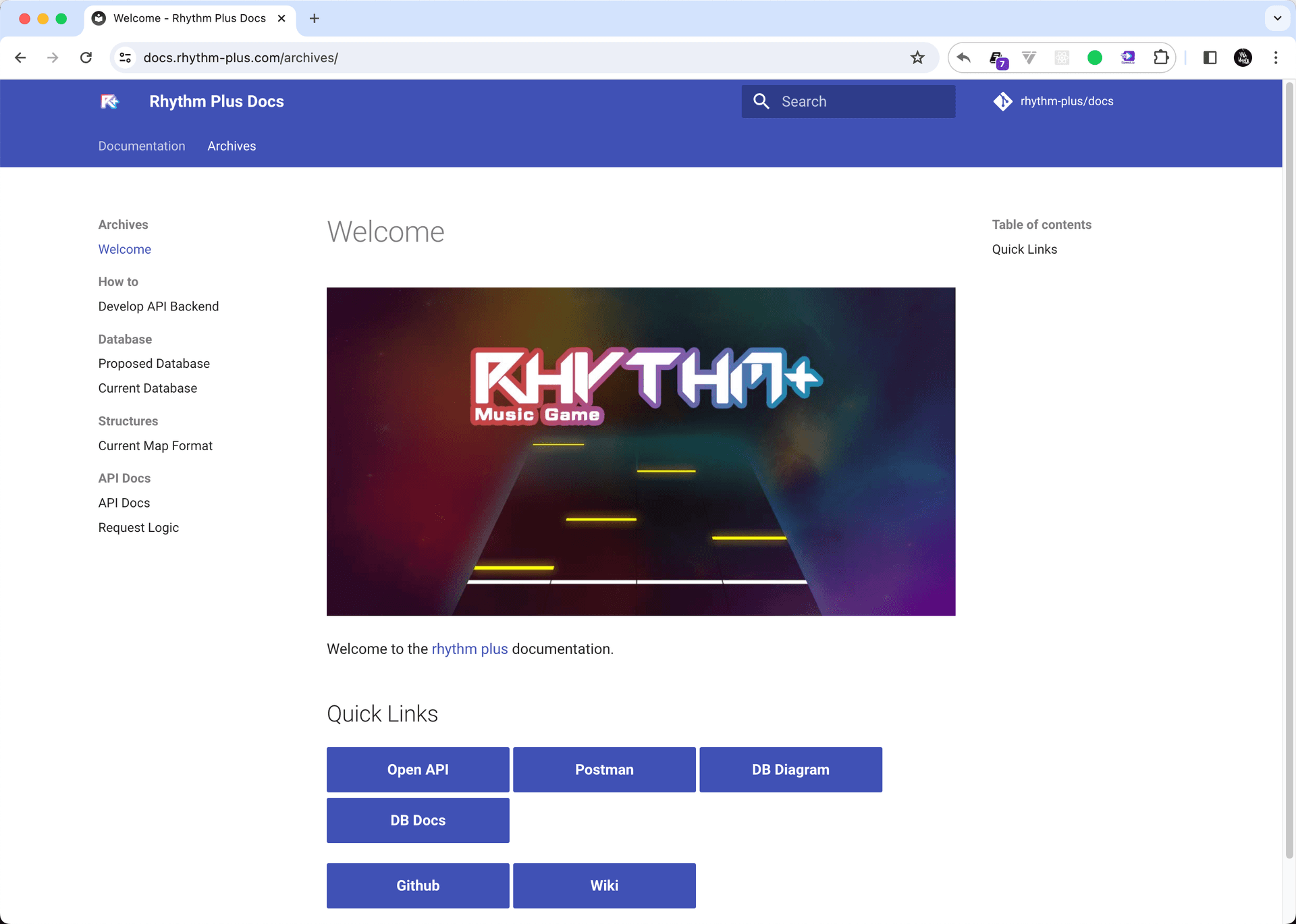
Task: Open Develop API Backend page
Action: pyautogui.click(x=159, y=306)
